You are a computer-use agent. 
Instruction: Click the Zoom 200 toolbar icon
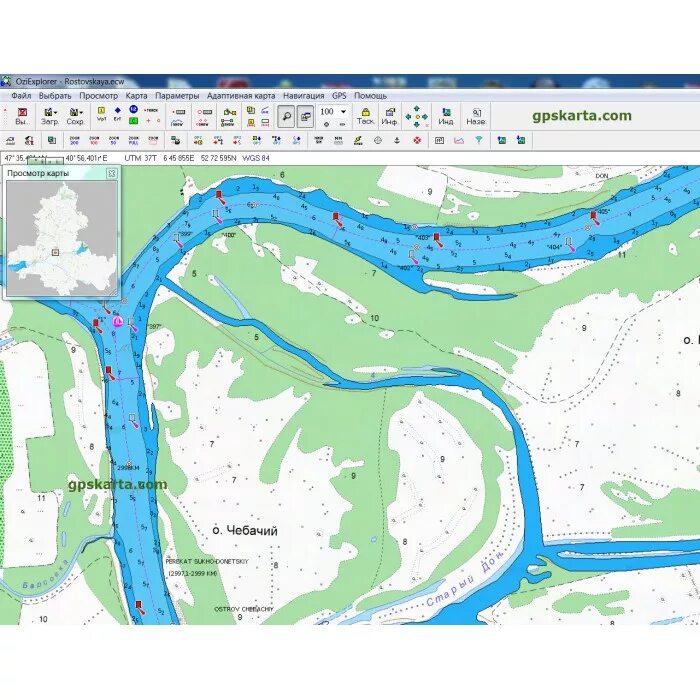coord(75,140)
